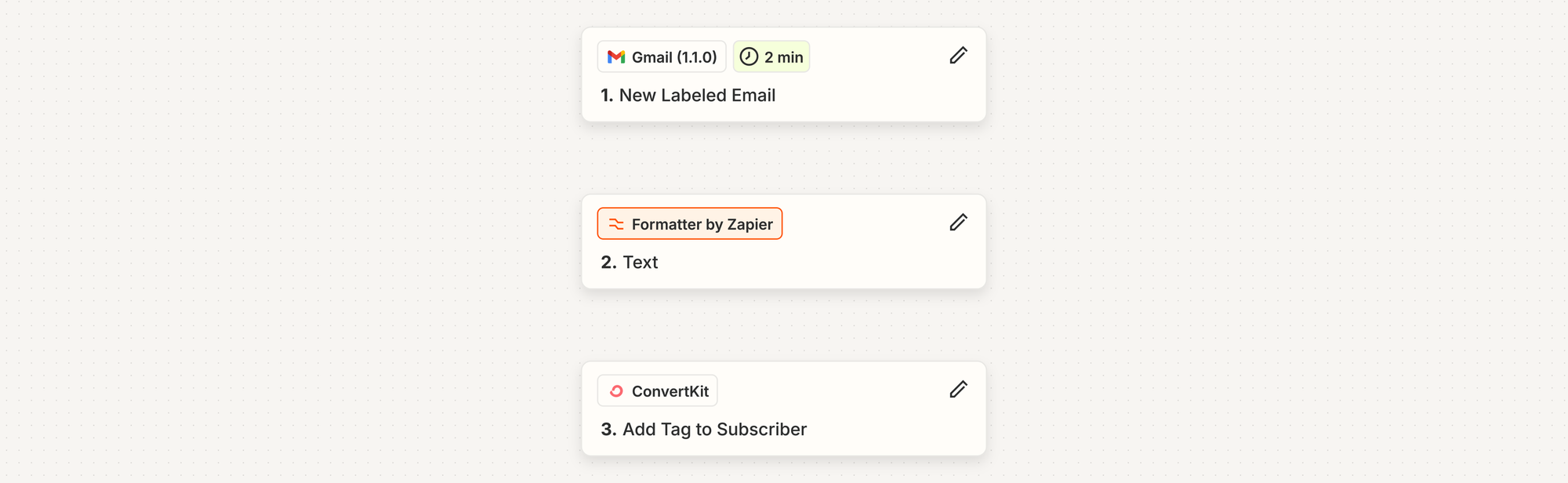This screenshot has height=483, width=1568.
Task: Click the edit pencil on the ConvertKit step
Action: click(958, 390)
